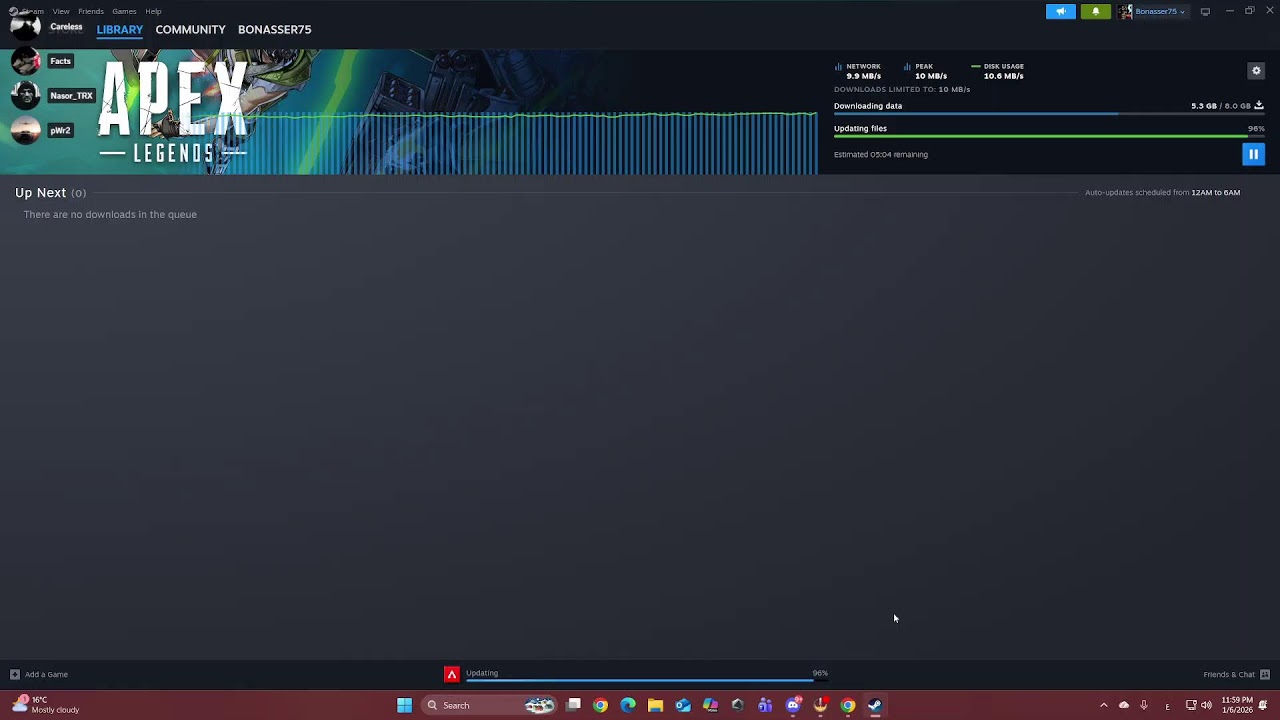Image resolution: width=1280 pixels, height=720 pixels.
Task: Click the Updating files progress bar
Action: pos(1049,137)
